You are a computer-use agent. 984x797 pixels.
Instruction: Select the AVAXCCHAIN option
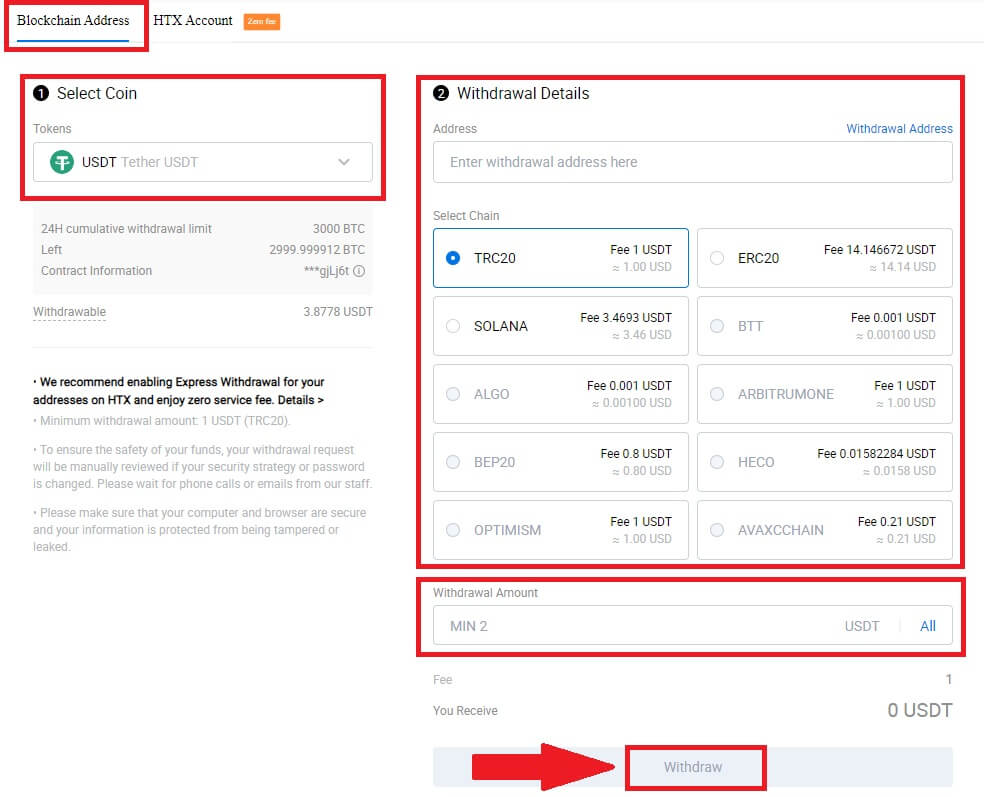tap(717, 529)
